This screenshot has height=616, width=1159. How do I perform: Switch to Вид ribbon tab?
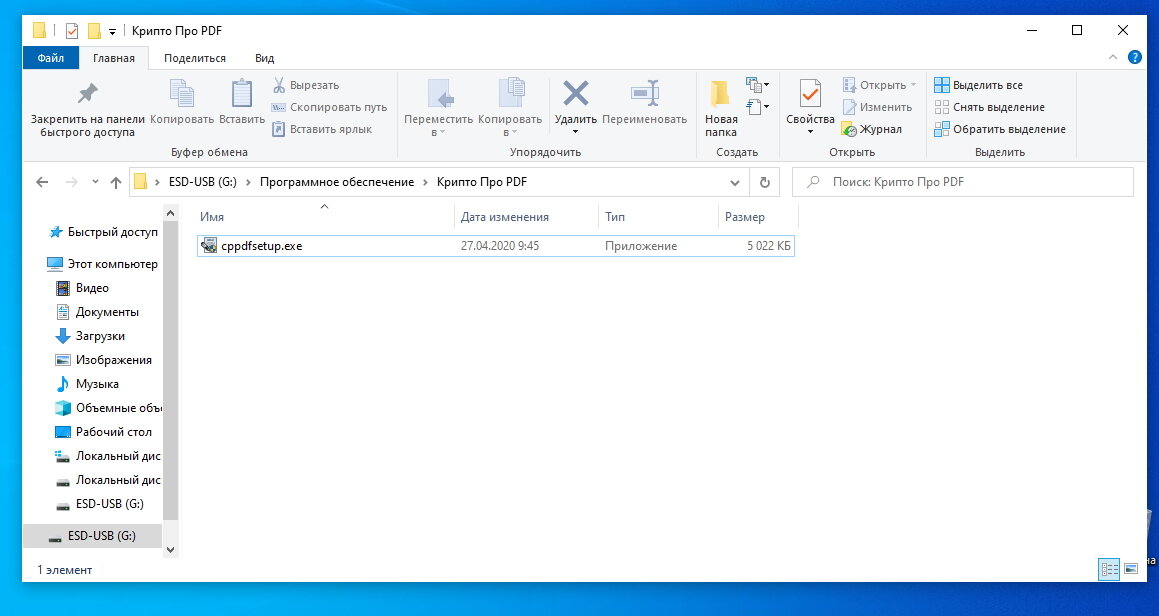(265, 58)
